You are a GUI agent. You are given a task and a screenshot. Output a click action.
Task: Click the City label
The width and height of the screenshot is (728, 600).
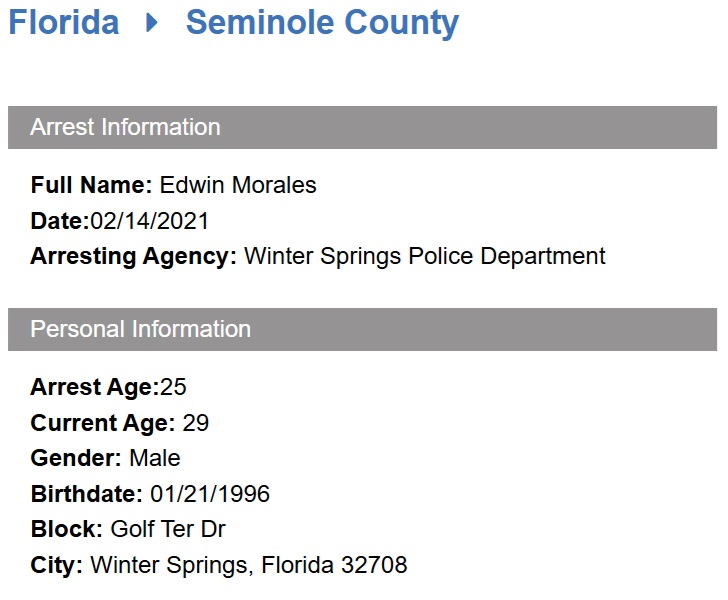point(56,565)
